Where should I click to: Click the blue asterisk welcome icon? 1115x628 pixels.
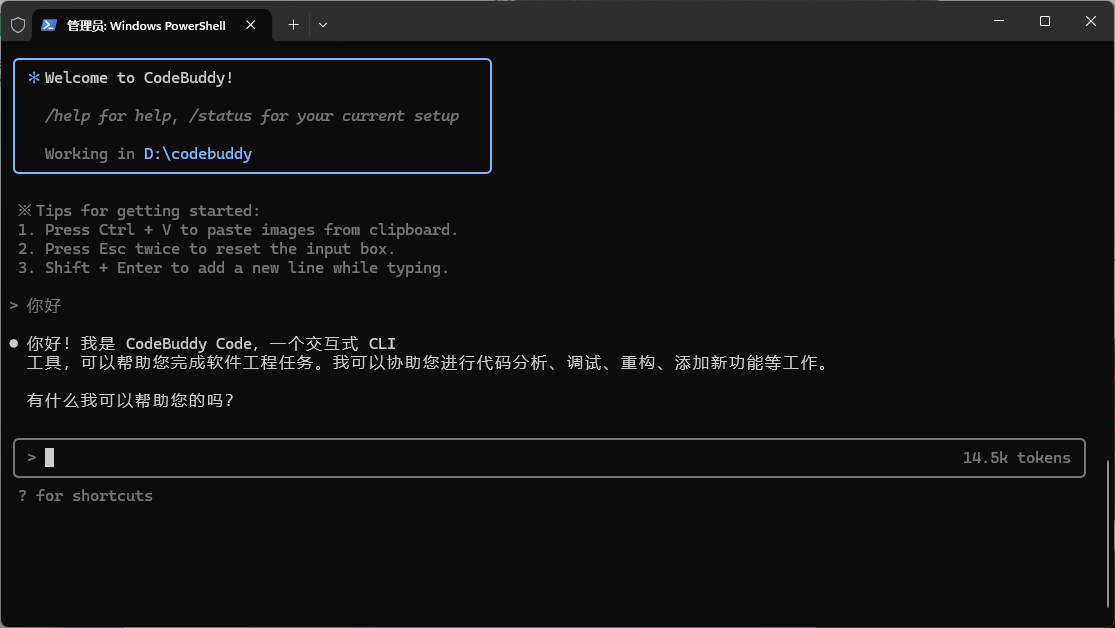coord(33,78)
